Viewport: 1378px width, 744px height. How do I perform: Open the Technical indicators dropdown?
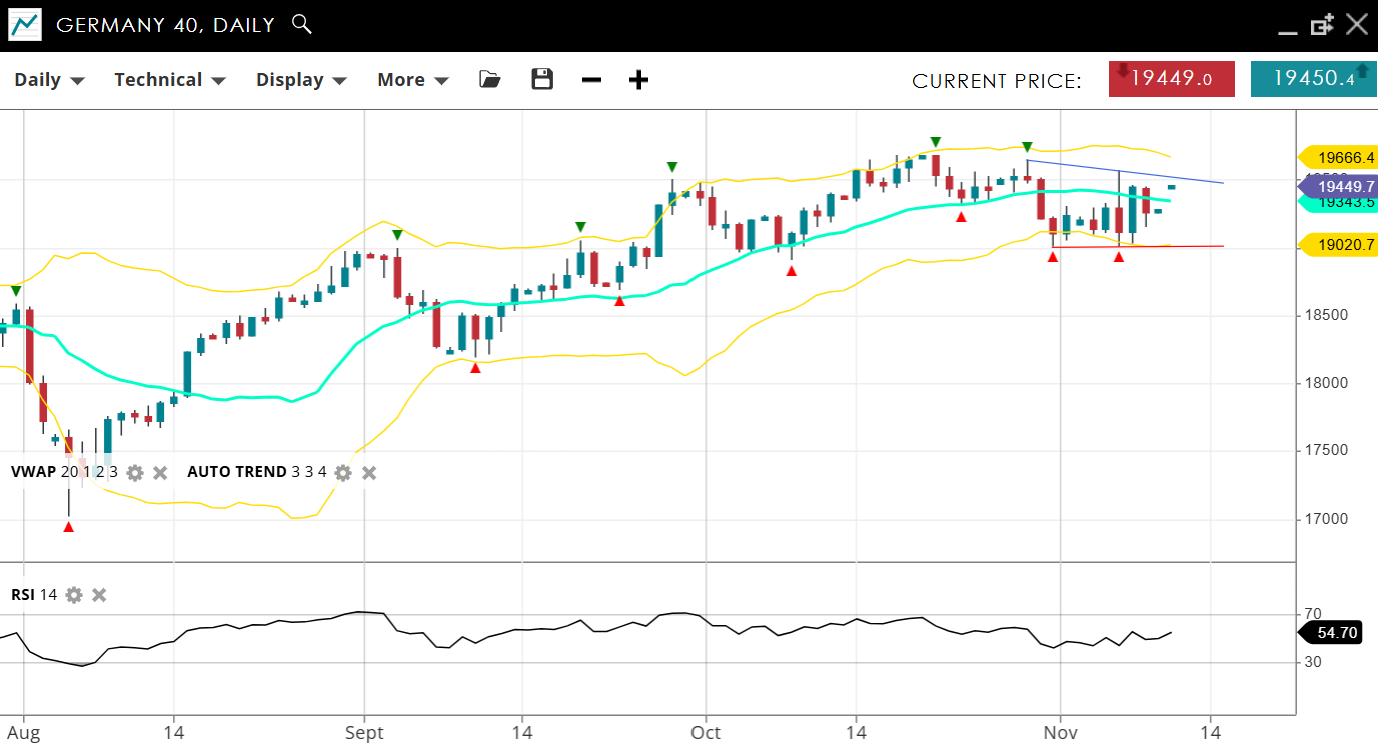[169, 80]
